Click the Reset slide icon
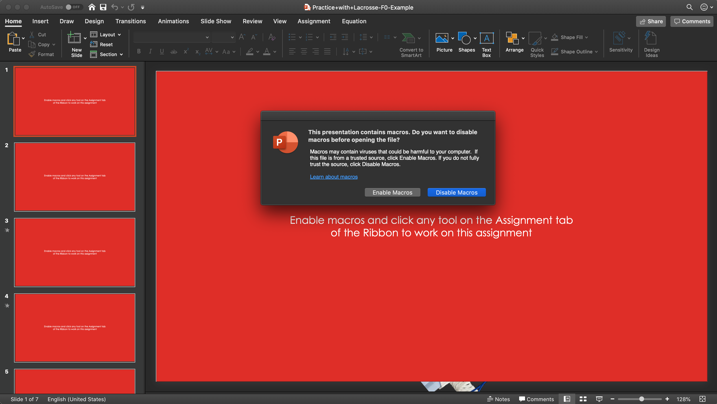This screenshot has height=404, width=717. tap(94, 44)
